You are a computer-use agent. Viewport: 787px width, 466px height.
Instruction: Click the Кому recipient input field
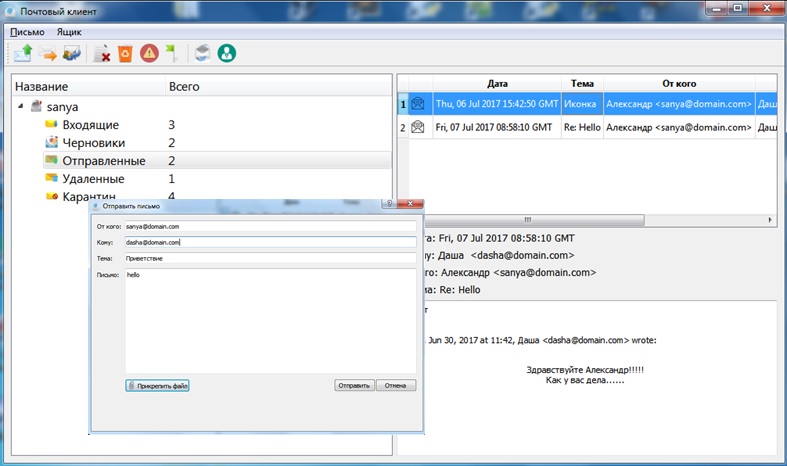[x=271, y=242]
